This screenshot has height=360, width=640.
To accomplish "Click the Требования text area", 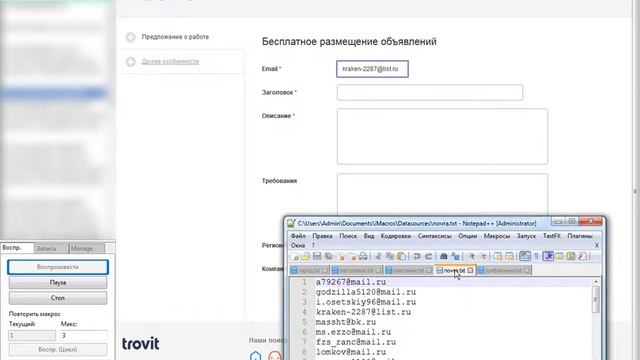I will tap(442, 195).
